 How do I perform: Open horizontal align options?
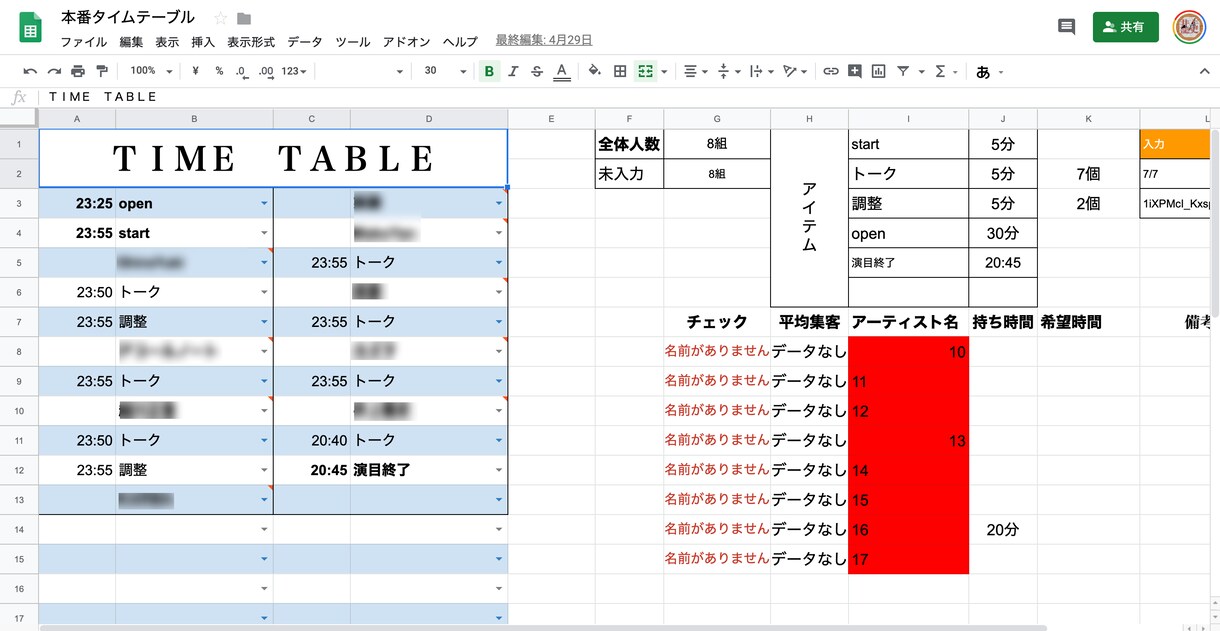pyautogui.click(x=694, y=71)
